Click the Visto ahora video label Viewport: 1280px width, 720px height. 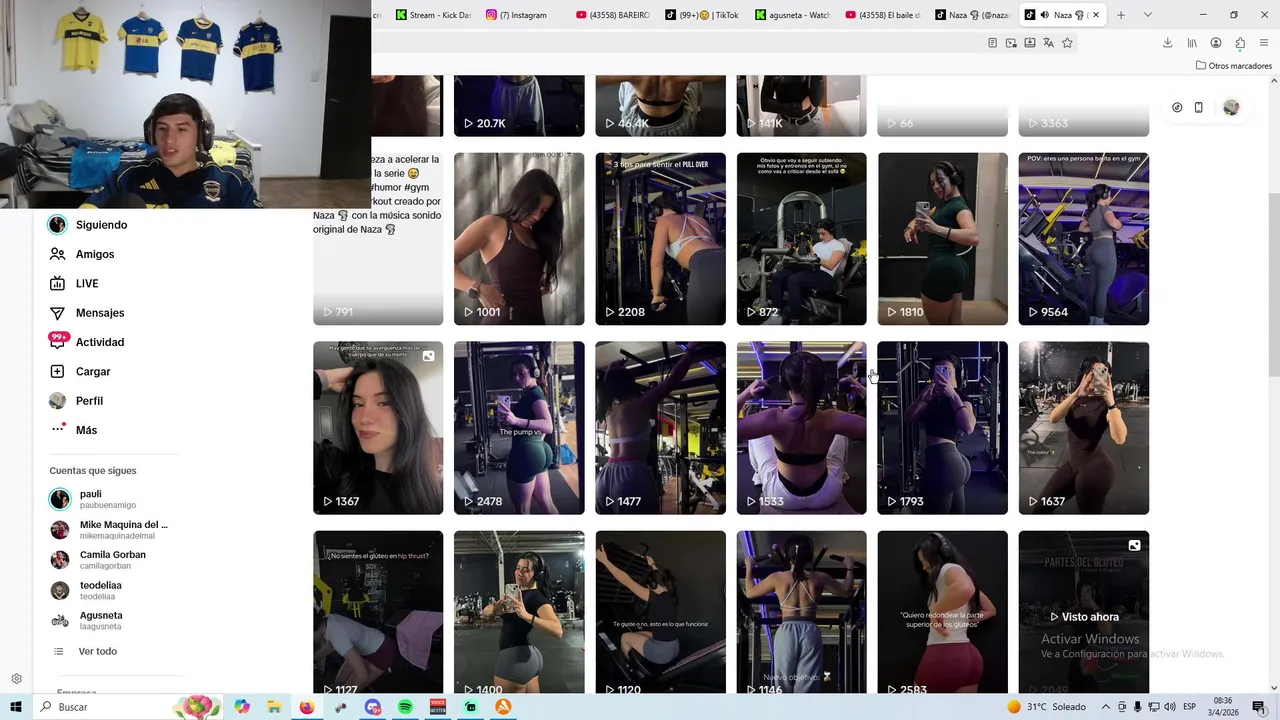1084,617
